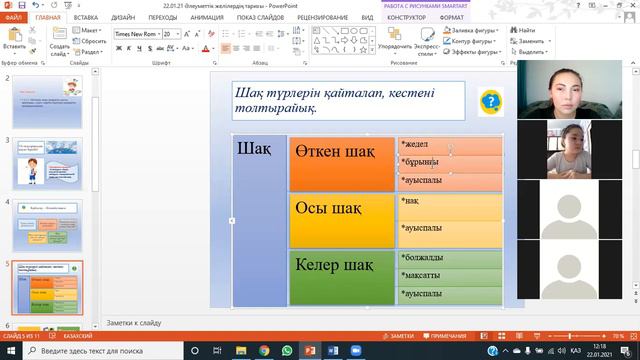This screenshot has width=640, height=360.
Task: Open Контур фигуры outline dropdown
Action: tap(470, 41)
